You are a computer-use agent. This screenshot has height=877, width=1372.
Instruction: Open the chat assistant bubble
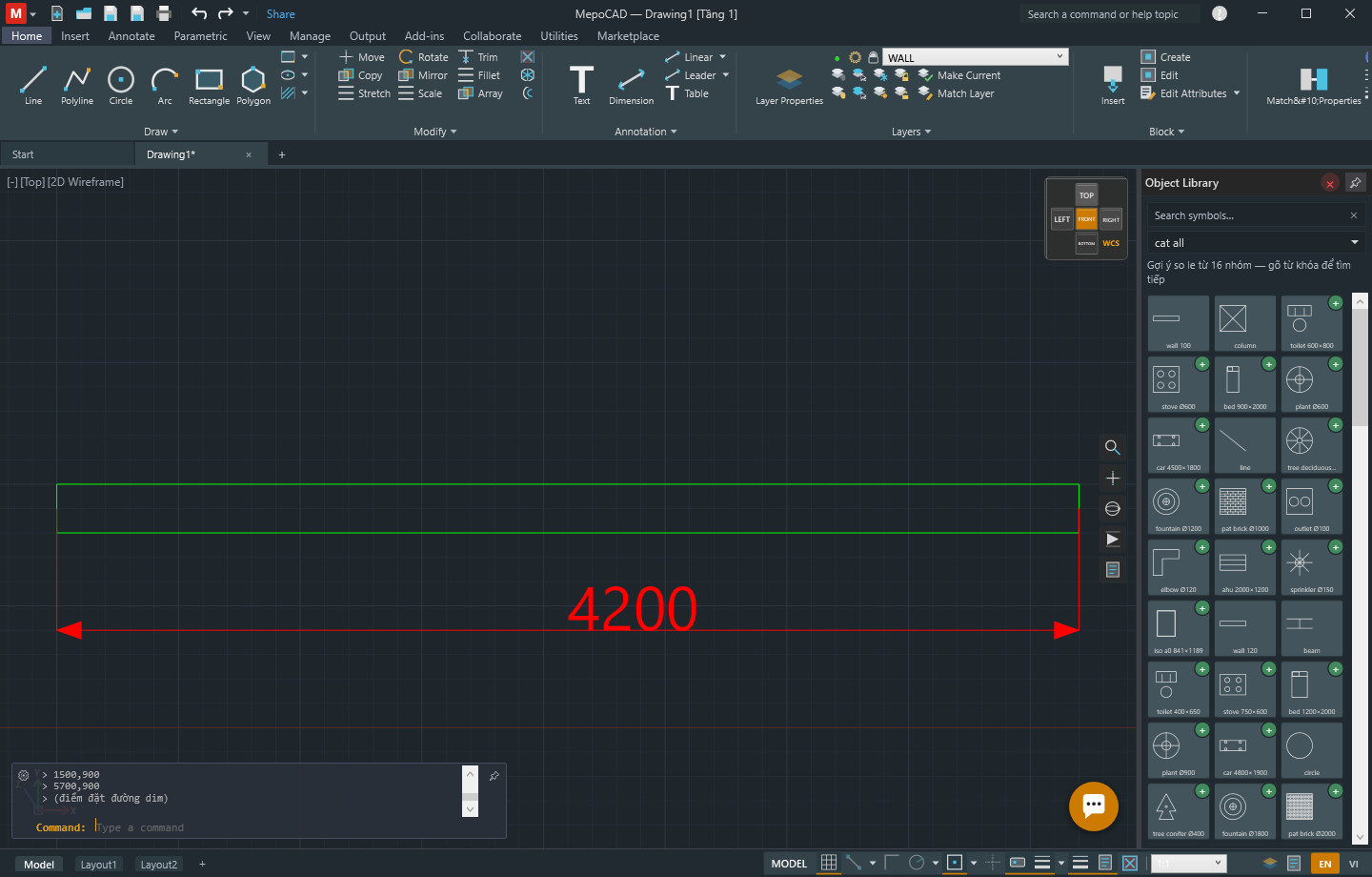[1094, 806]
